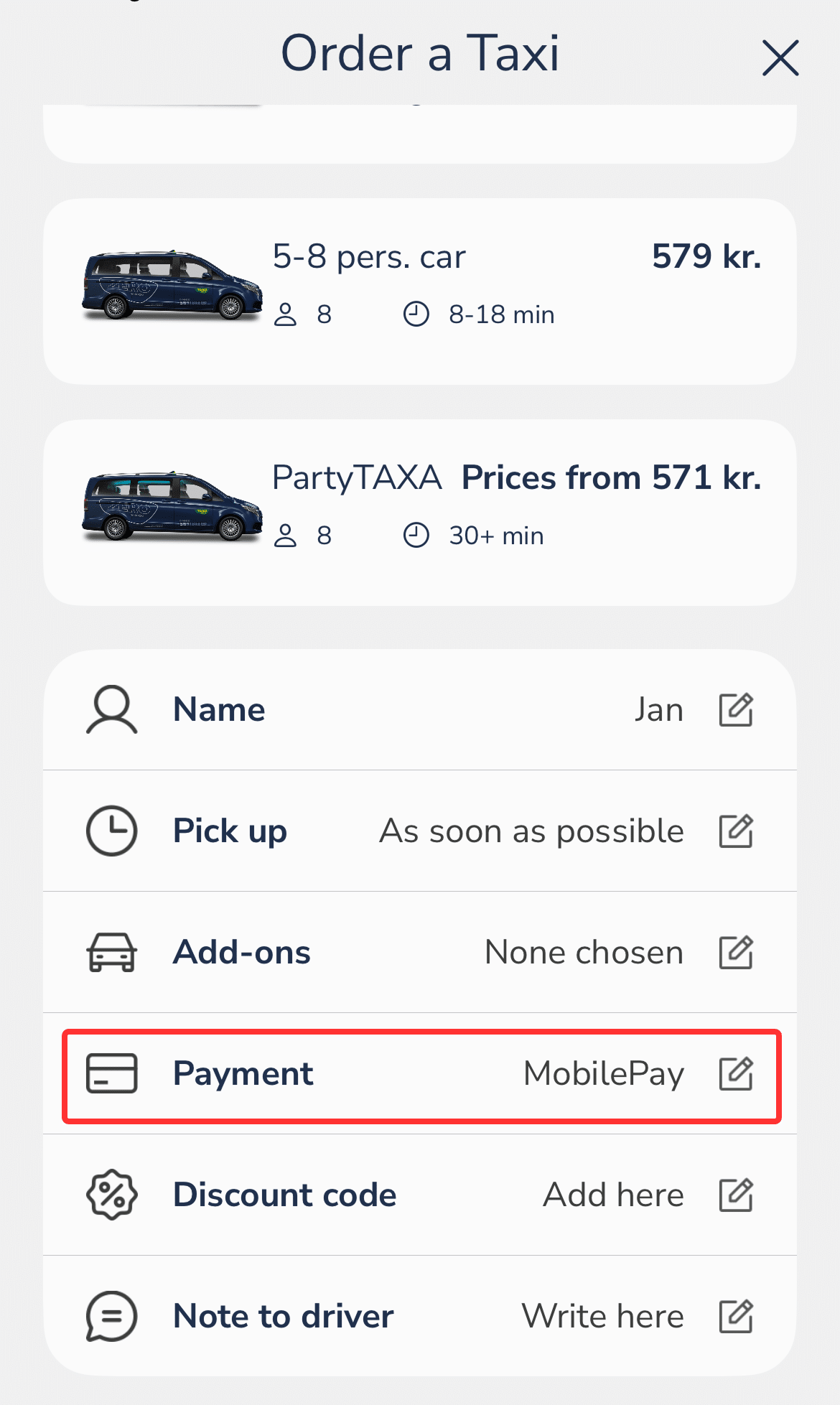Click the credit card Payment icon
The height and width of the screenshot is (1405, 840).
[x=111, y=1074]
